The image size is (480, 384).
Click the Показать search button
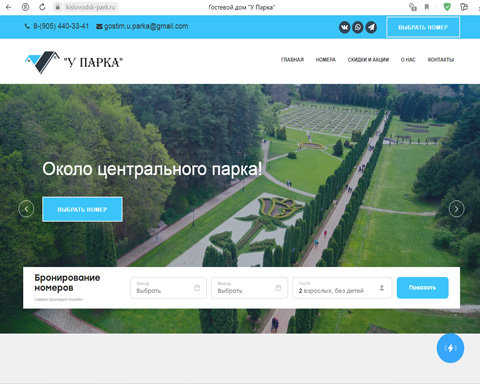423,288
